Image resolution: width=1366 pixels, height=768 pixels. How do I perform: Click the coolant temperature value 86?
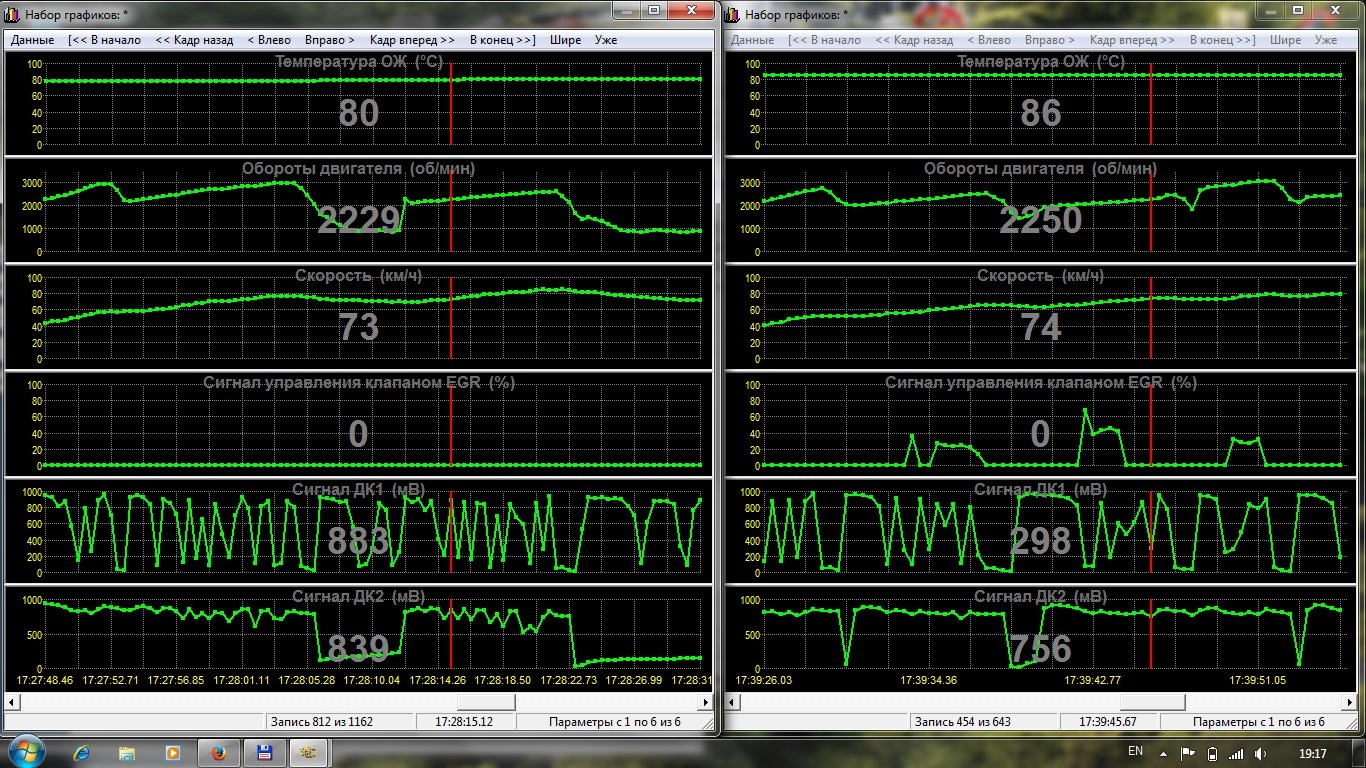pyautogui.click(x=1041, y=113)
